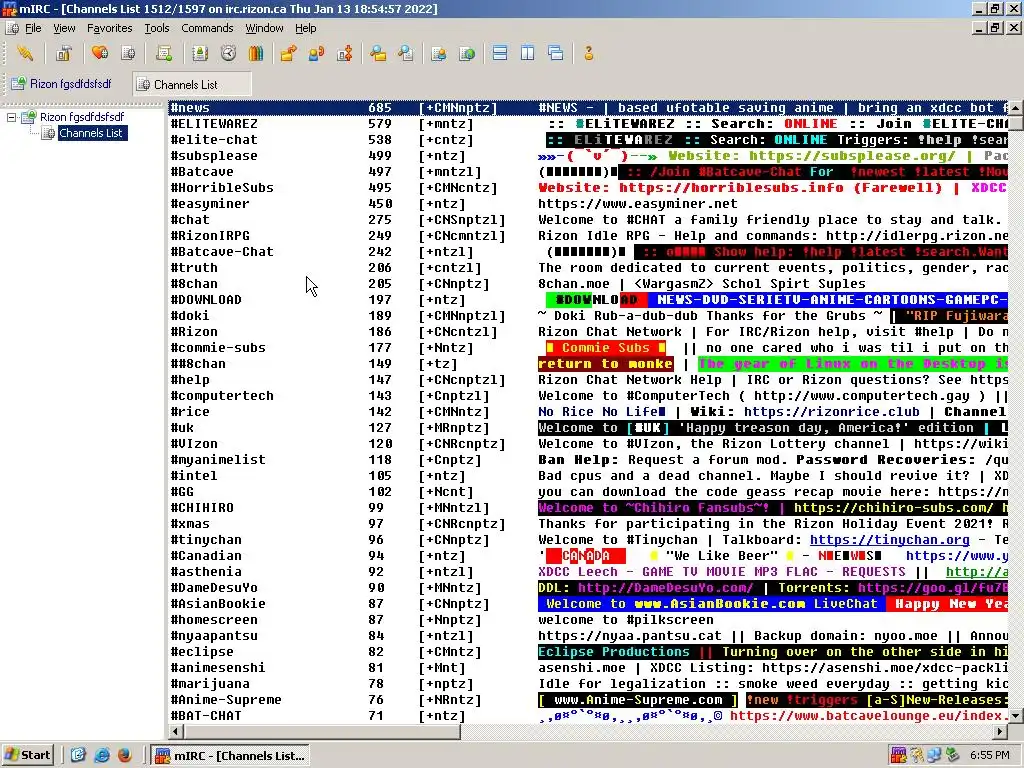Click the horizontal scrollbar thumb
Viewport: 1024px width, 768px height.
coord(321,731)
